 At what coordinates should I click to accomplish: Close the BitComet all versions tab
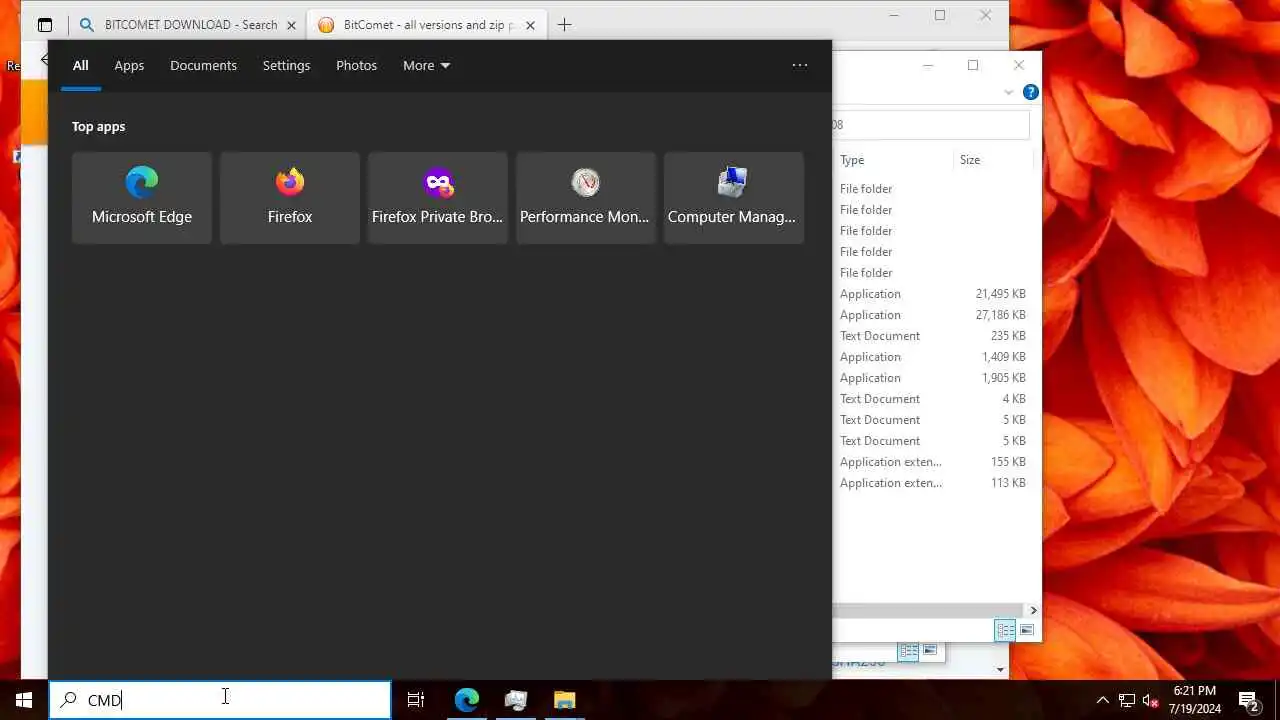pyautogui.click(x=530, y=25)
